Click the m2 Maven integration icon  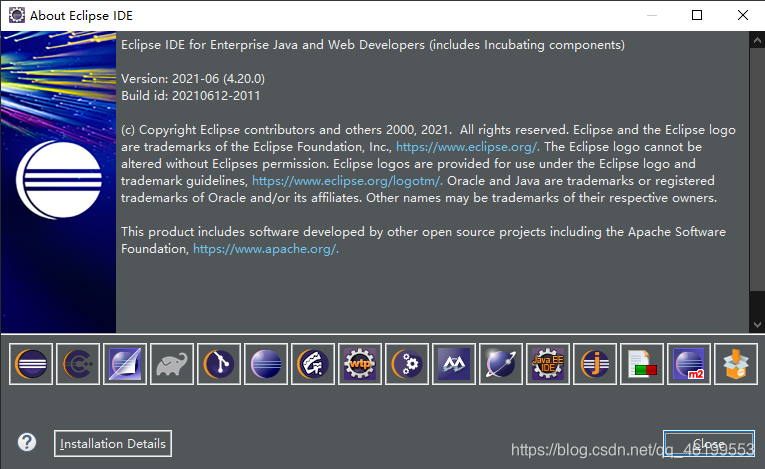pos(689,364)
